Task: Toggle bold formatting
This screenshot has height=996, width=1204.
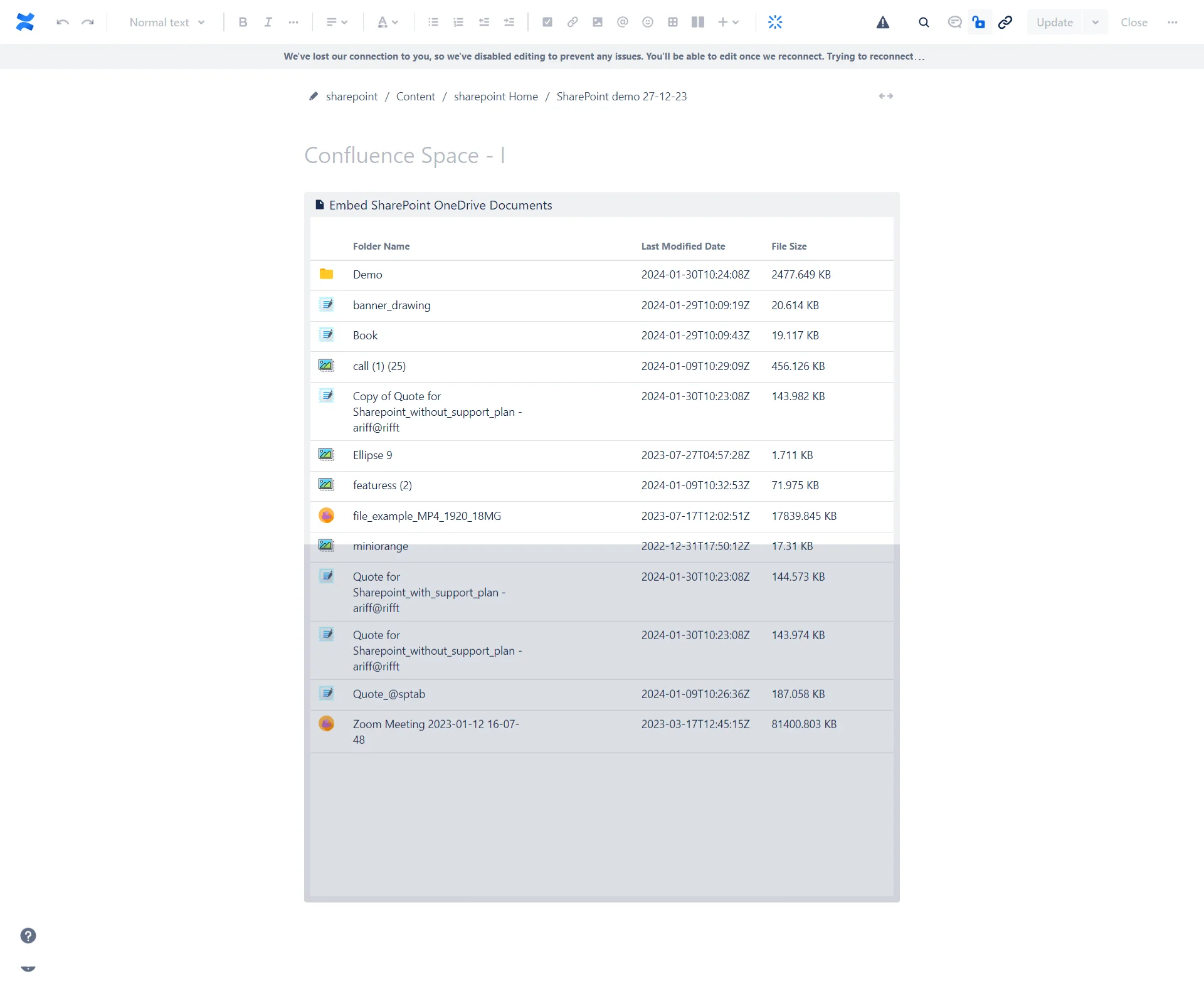Action: point(243,23)
